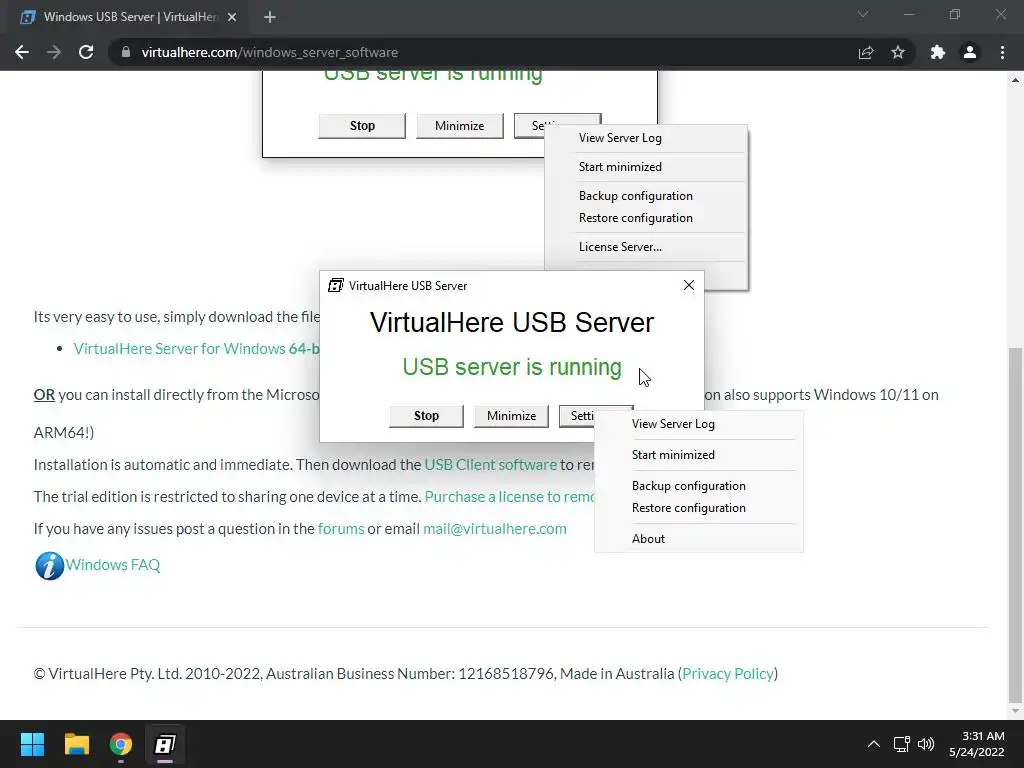This screenshot has width=1024, height=768.
Task: Click the site lock icon in address bar
Action: [x=126, y=52]
